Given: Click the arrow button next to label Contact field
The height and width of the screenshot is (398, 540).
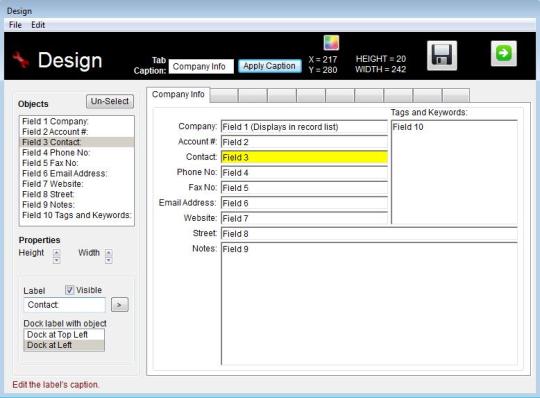Looking at the screenshot, I should pos(120,305).
